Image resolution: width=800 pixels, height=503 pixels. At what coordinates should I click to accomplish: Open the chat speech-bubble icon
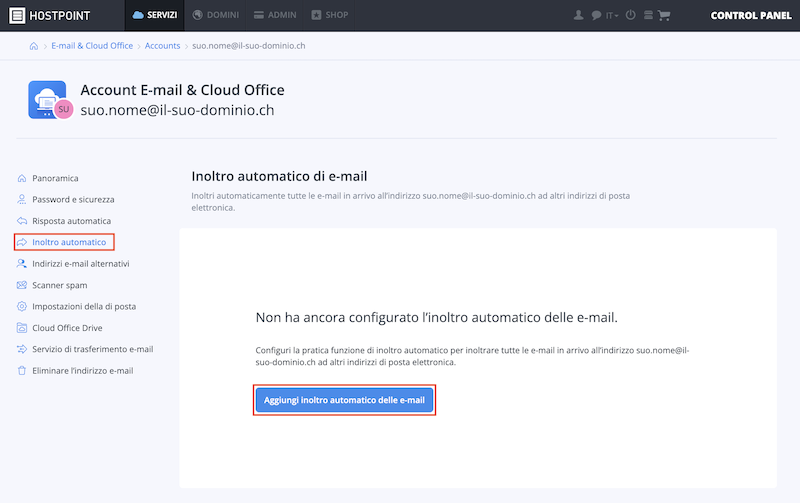(x=596, y=15)
